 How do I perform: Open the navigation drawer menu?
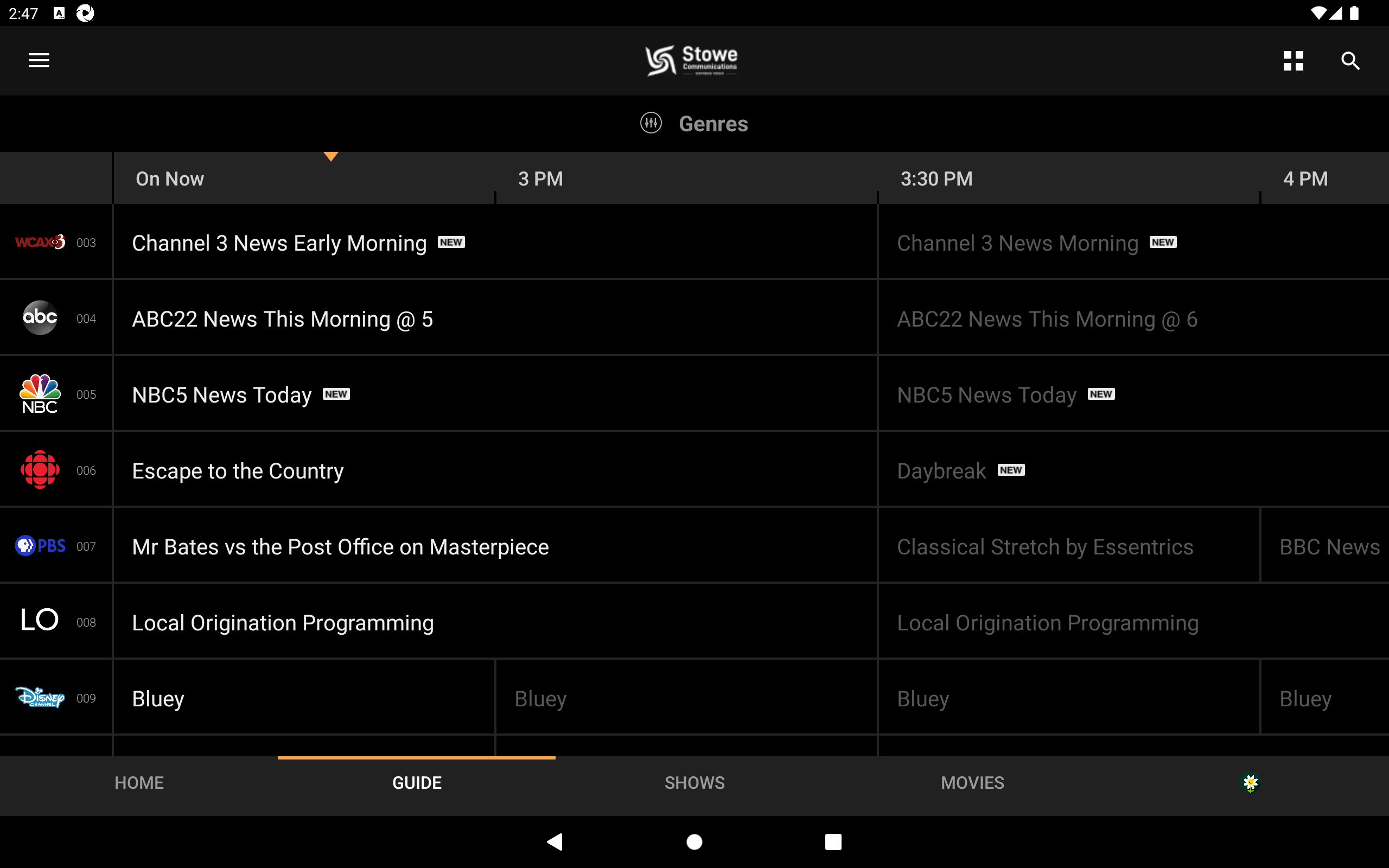coord(38,60)
